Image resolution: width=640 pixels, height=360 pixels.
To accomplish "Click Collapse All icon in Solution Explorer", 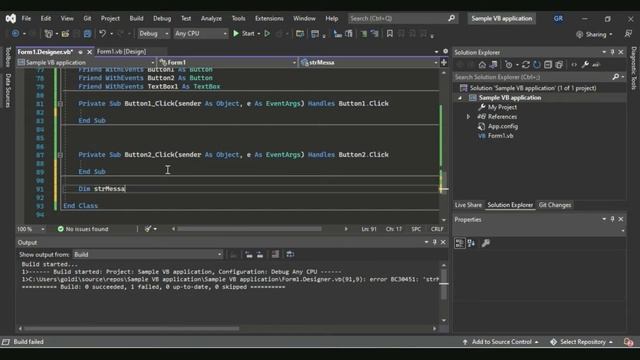I will (x=548, y=64).
